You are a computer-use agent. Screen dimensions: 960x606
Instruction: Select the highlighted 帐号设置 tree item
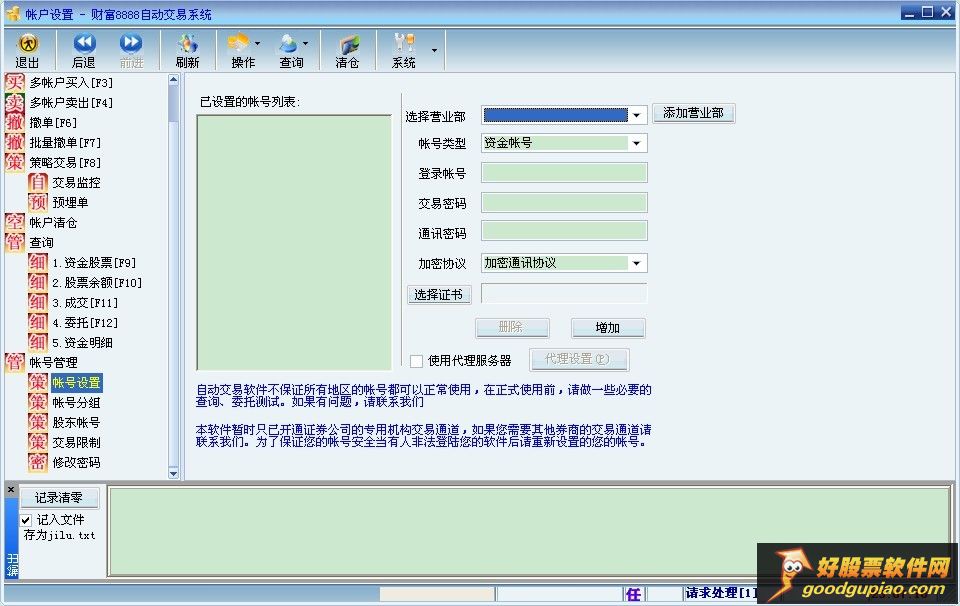click(76, 383)
